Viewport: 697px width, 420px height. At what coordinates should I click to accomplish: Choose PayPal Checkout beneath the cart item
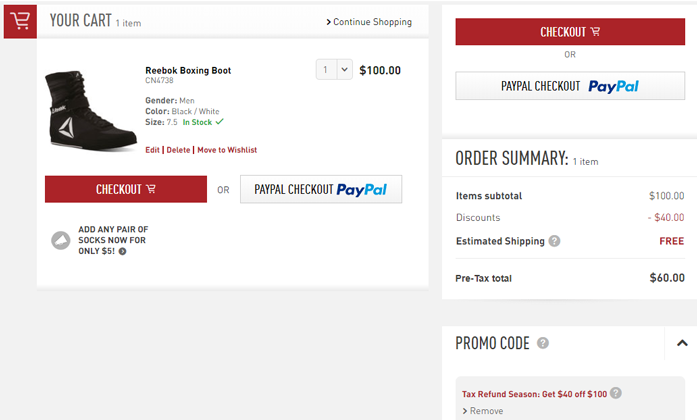point(320,189)
